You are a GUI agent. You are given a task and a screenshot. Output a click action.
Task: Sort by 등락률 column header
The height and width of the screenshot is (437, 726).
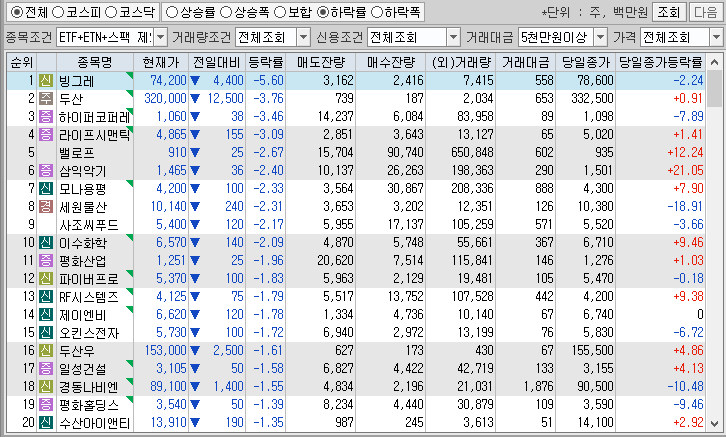265,62
